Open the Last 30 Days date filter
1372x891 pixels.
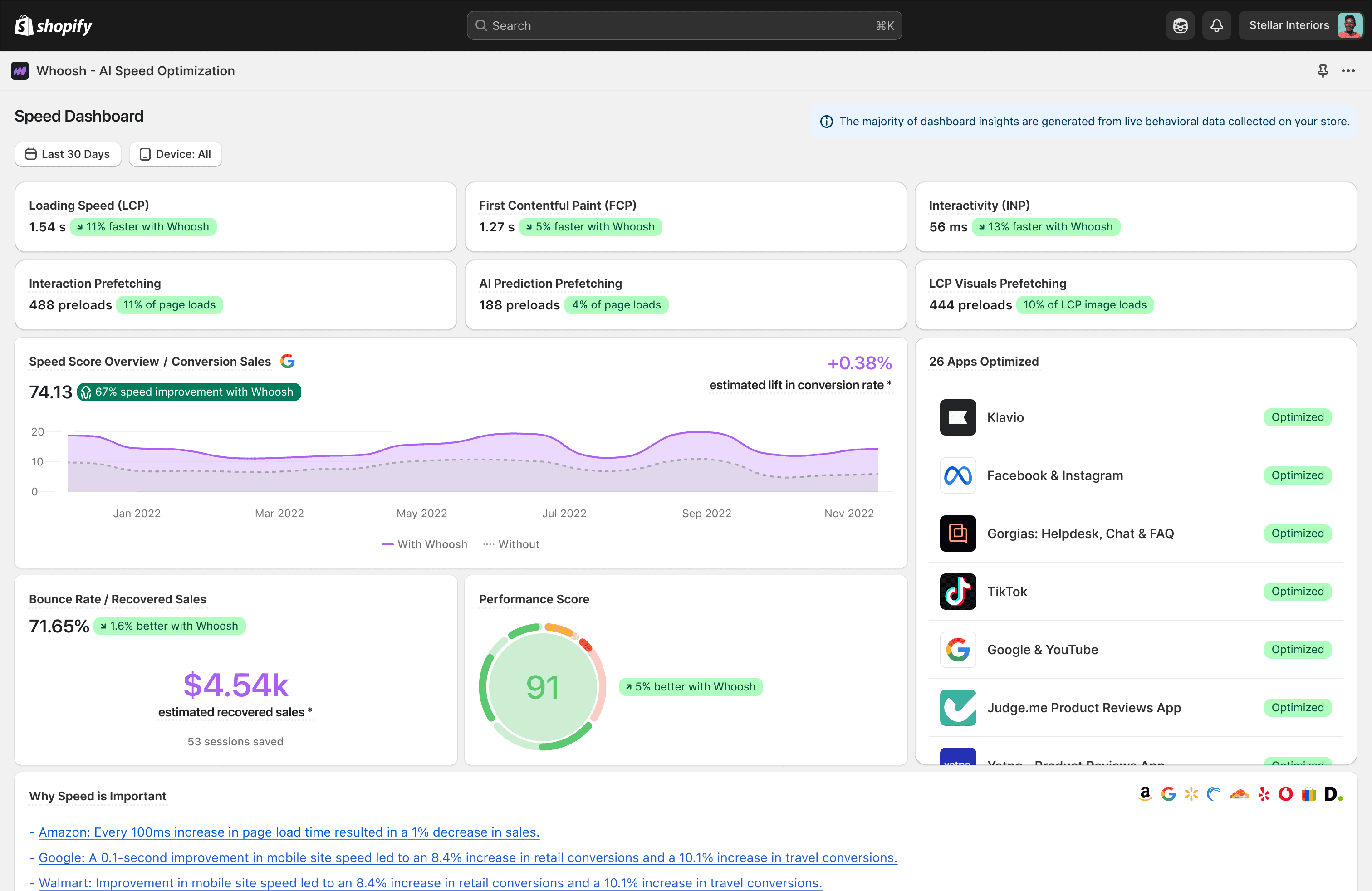coord(68,154)
